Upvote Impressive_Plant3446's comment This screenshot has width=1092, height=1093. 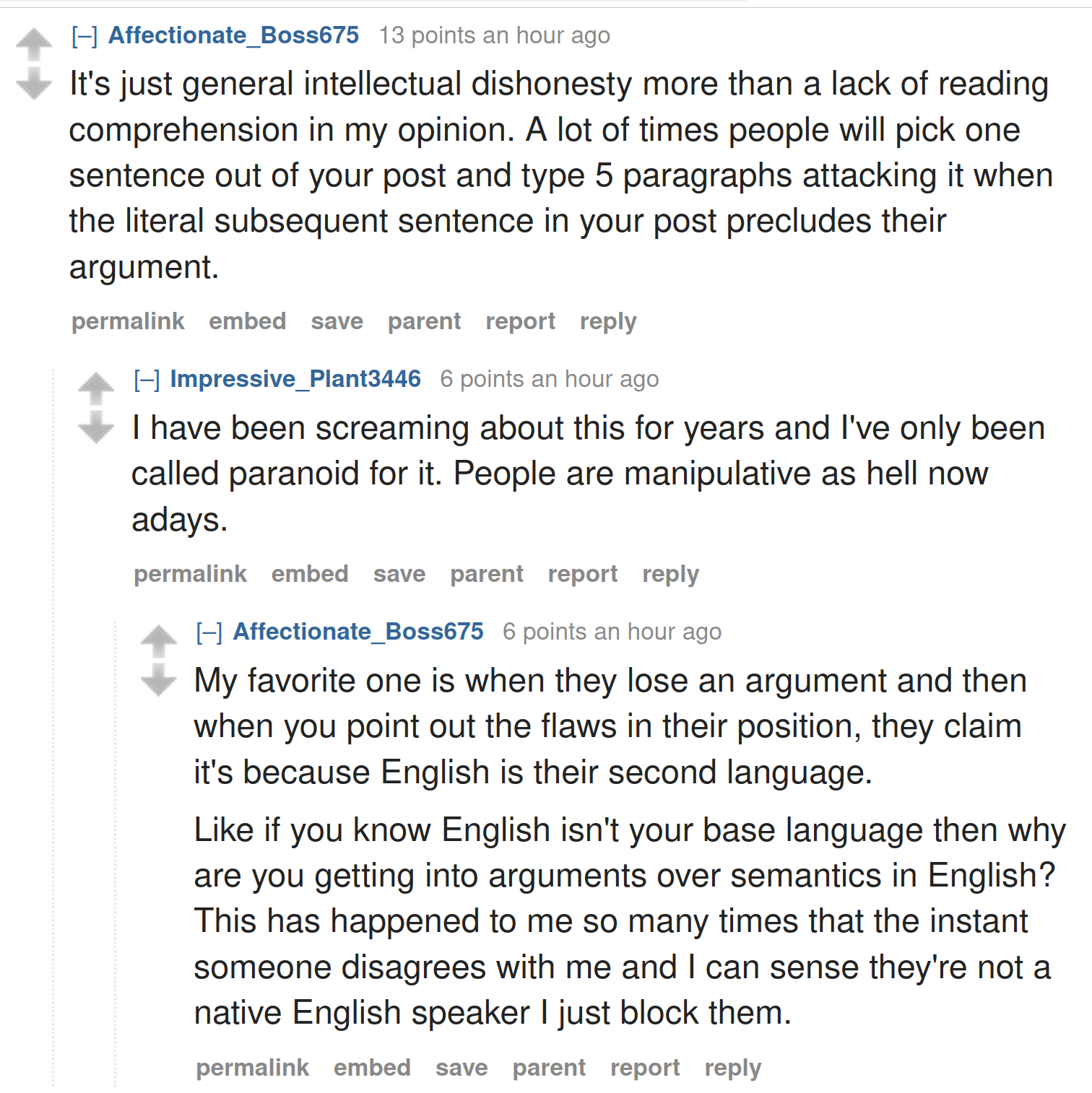point(96,388)
